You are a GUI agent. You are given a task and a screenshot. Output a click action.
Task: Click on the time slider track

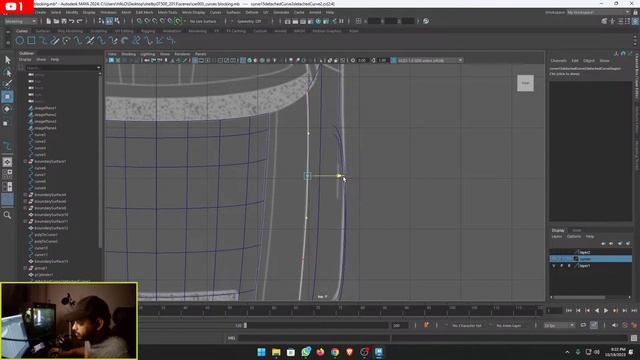coord(340,311)
